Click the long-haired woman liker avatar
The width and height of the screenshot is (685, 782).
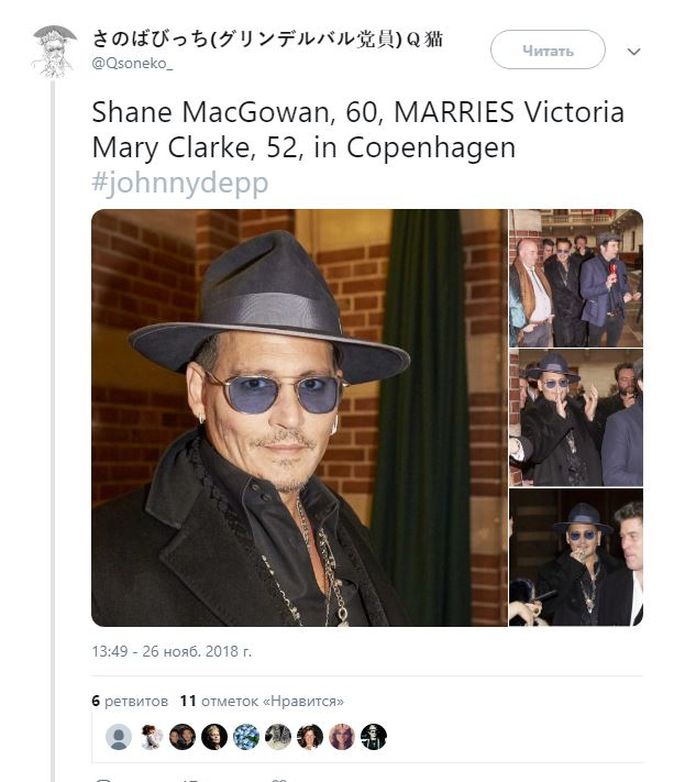(342, 737)
